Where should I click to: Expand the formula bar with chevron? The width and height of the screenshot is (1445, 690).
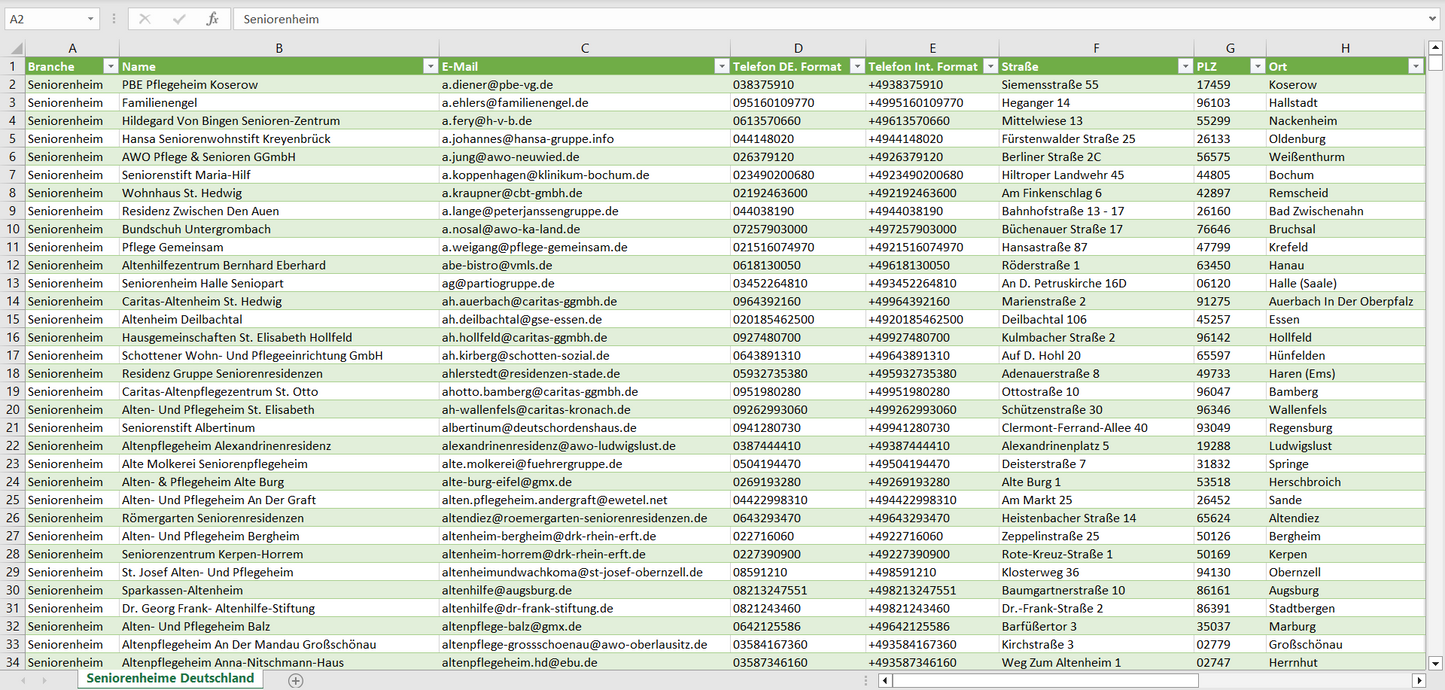point(1434,19)
